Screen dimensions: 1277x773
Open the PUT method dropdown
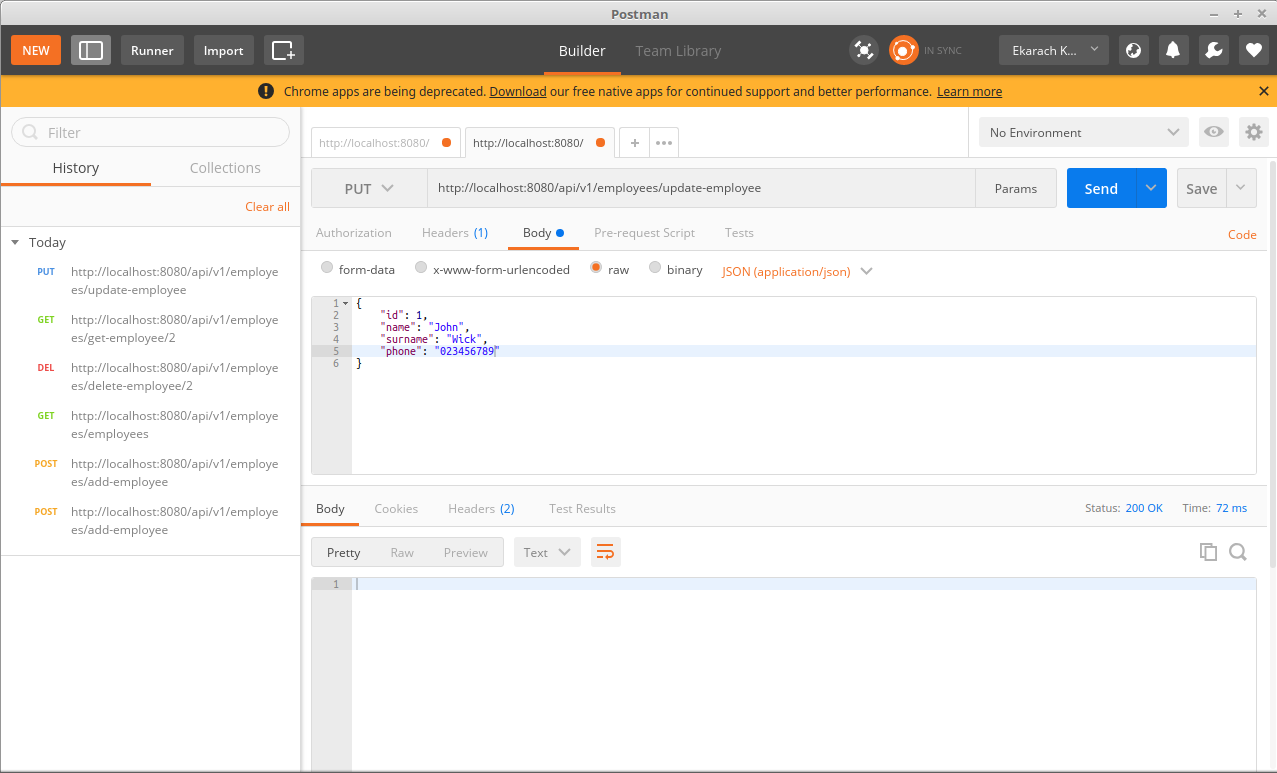click(x=369, y=188)
